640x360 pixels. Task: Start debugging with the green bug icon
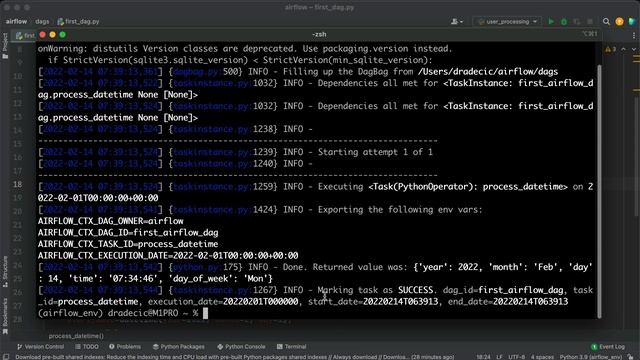click(564, 22)
